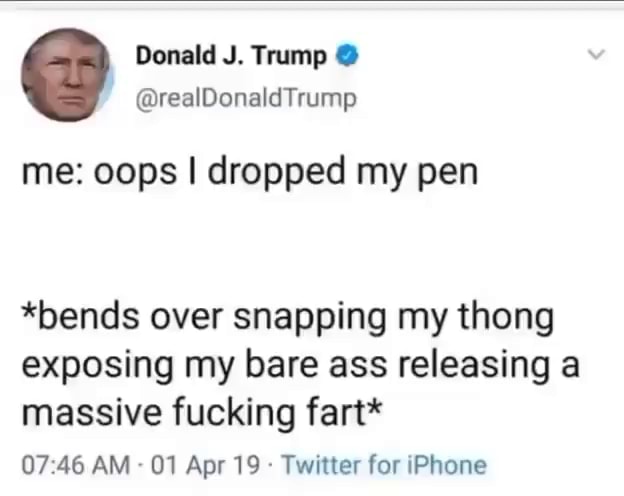Open the @realDonaldTrump handle
Viewport: 624px width, 496px height.
(246, 99)
